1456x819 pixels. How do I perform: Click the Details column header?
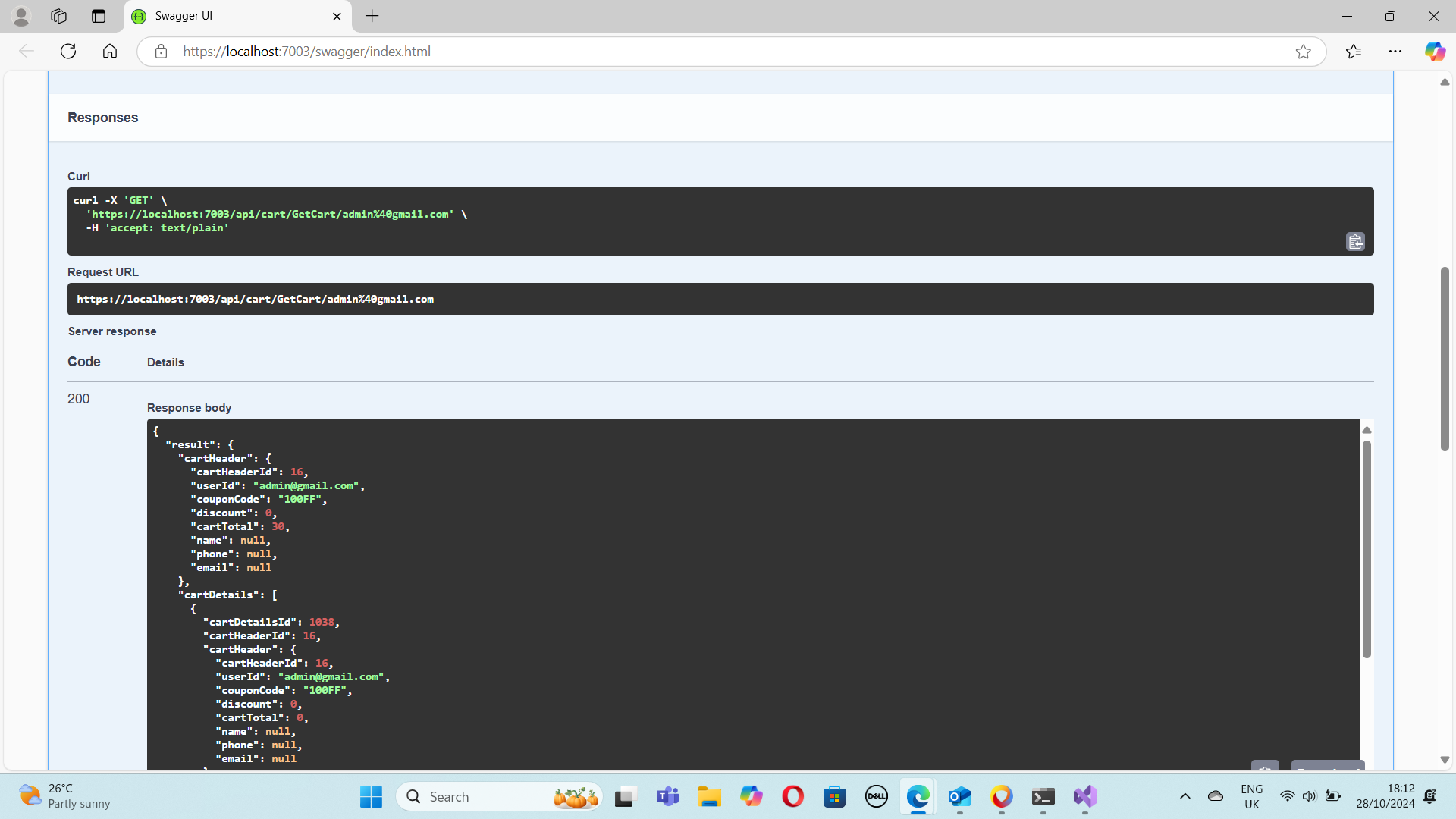pos(165,362)
